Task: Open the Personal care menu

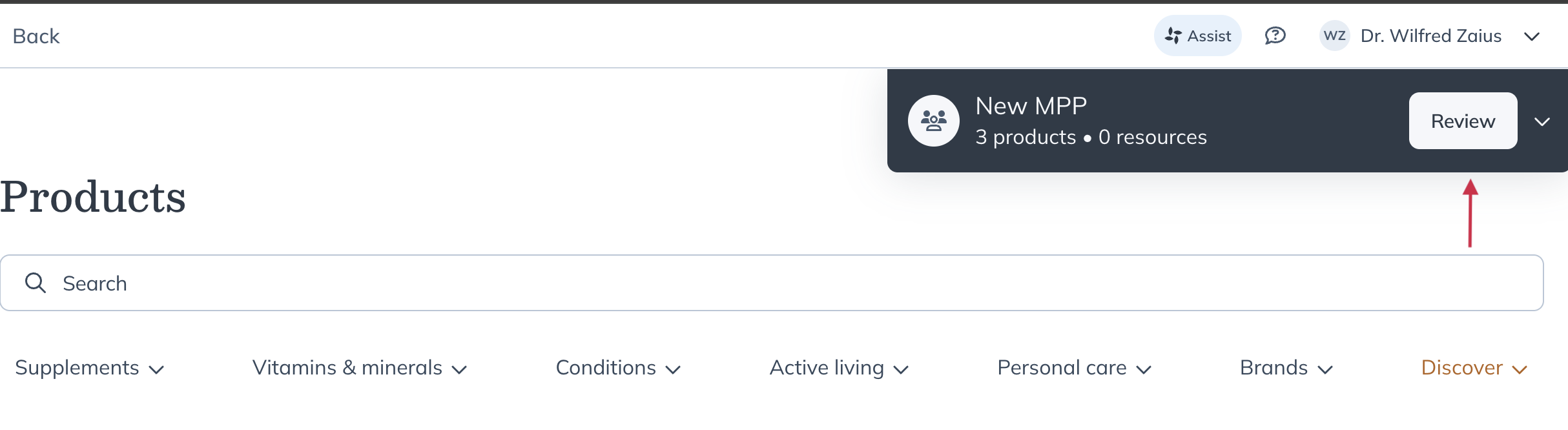Action: click(1074, 368)
